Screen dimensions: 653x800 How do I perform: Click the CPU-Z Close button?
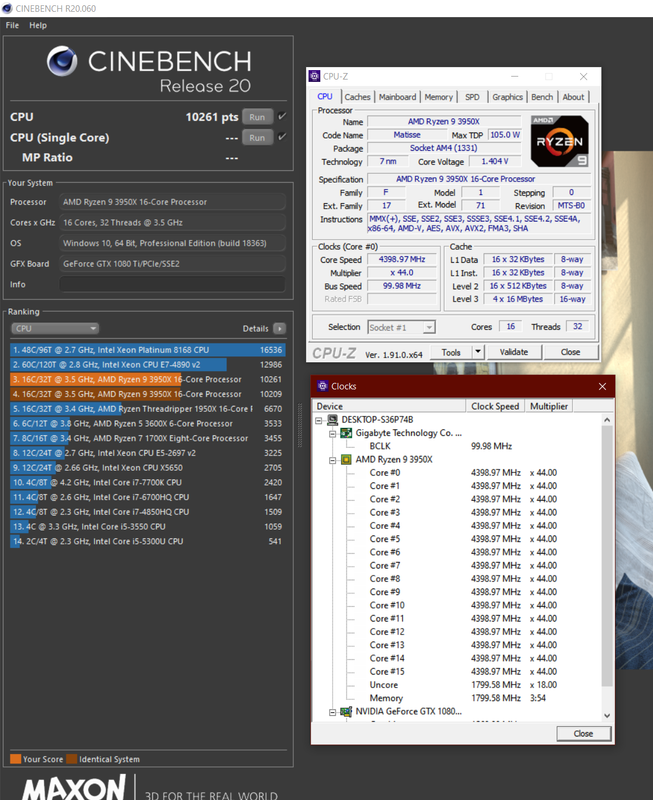tap(570, 352)
